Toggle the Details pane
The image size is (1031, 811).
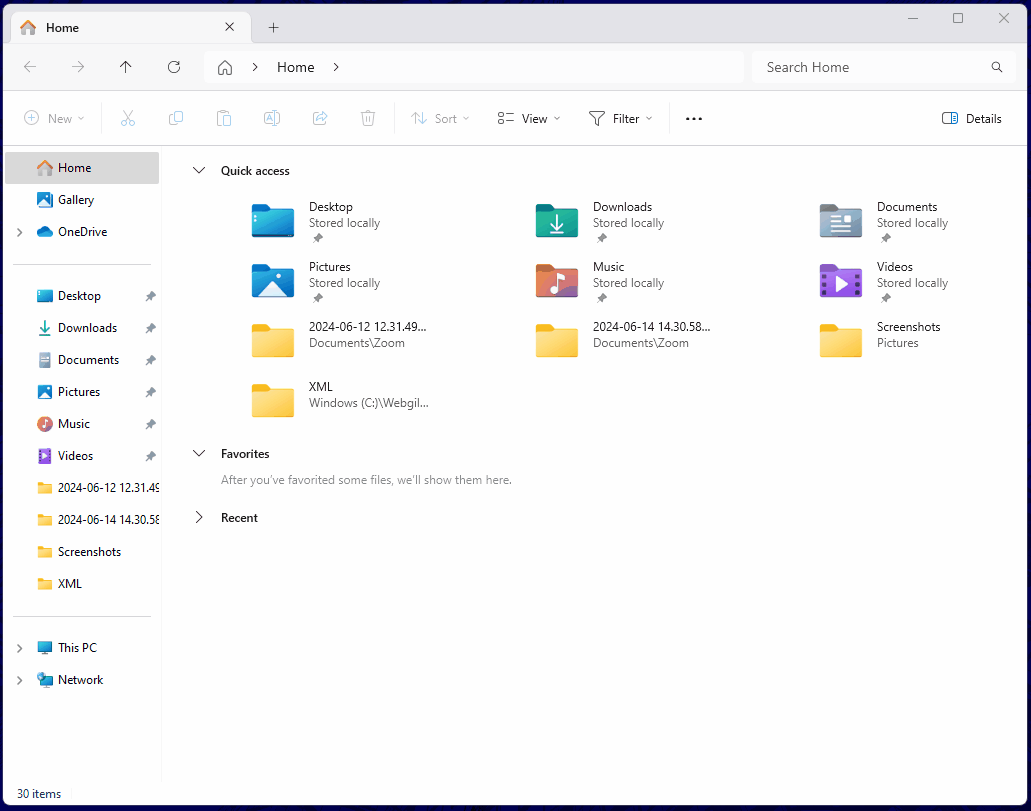pos(971,118)
